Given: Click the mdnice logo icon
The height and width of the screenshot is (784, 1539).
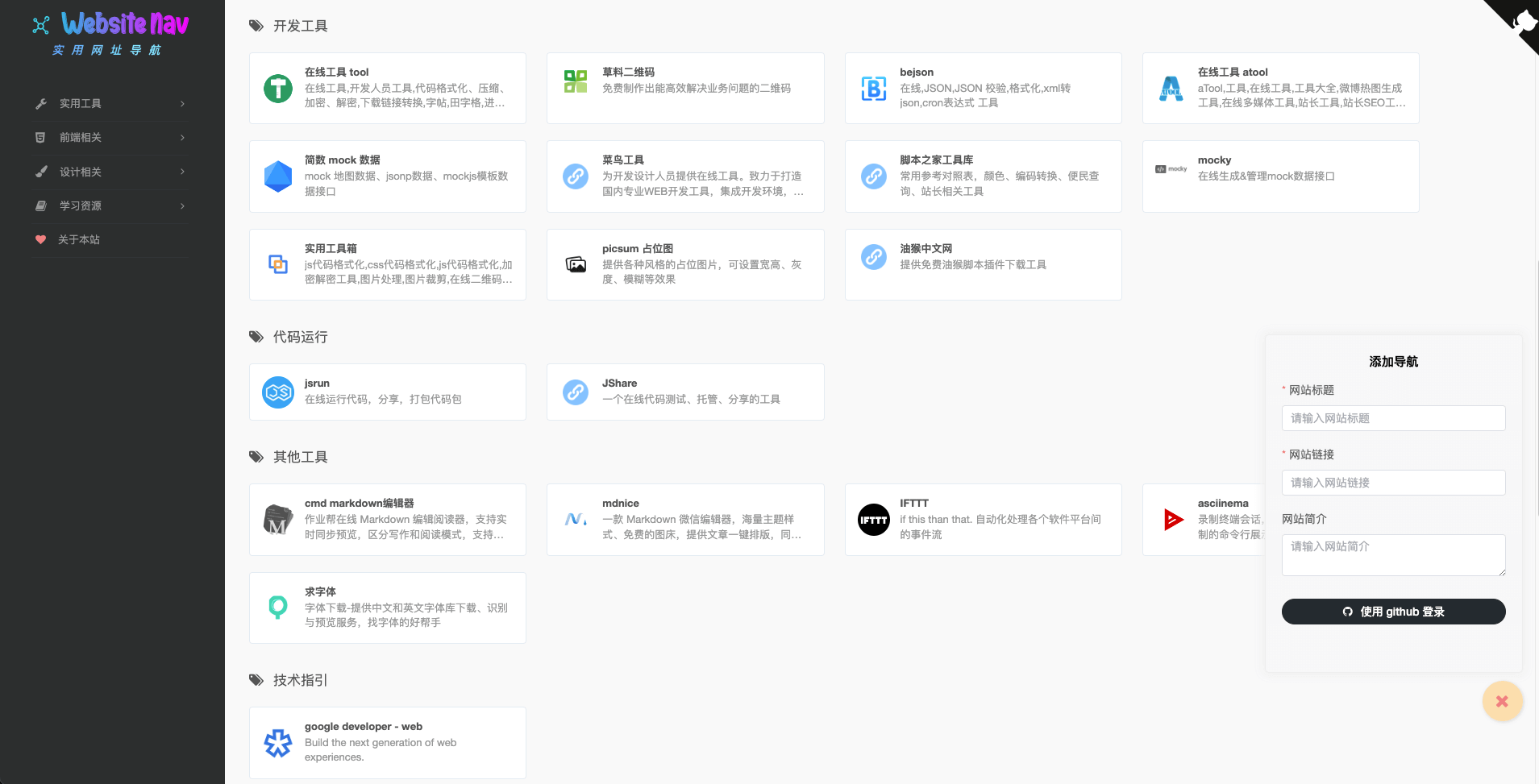Looking at the screenshot, I should pyautogui.click(x=576, y=520).
